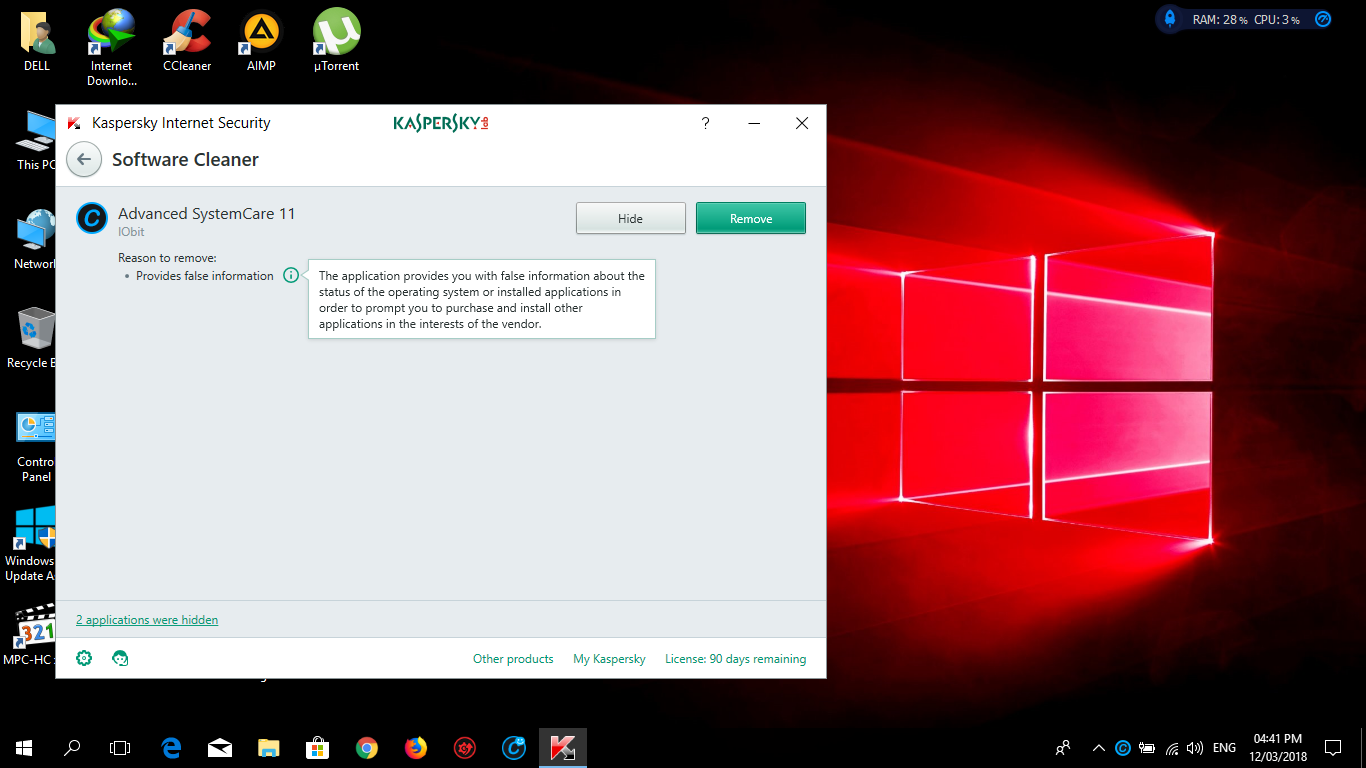Viewport: 1366px width, 768px height.
Task: Launch Firefox from the taskbar
Action: 415,748
